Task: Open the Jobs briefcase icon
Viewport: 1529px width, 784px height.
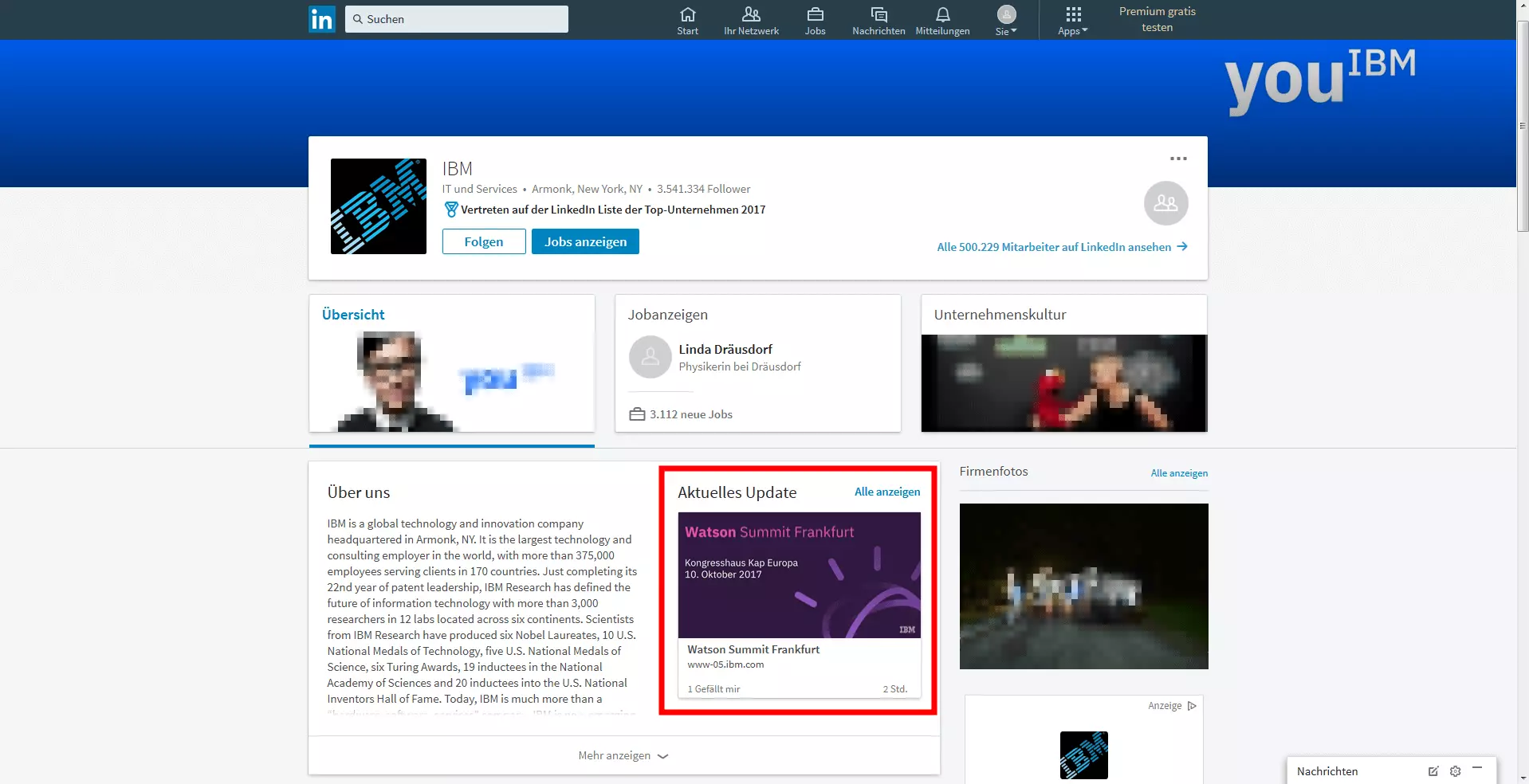Action: [x=815, y=14]
